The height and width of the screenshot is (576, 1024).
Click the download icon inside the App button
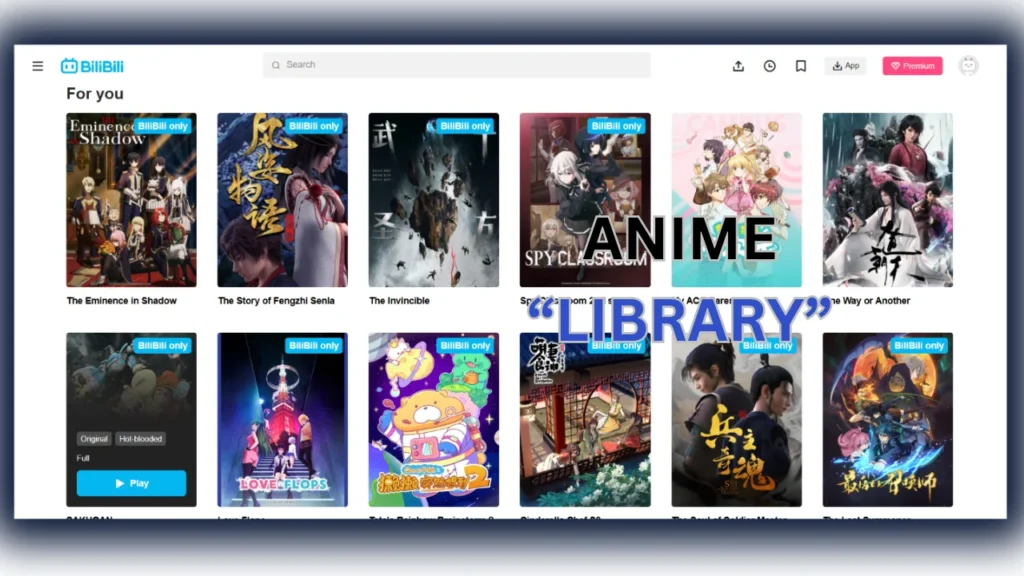click(x=837, y=65)
